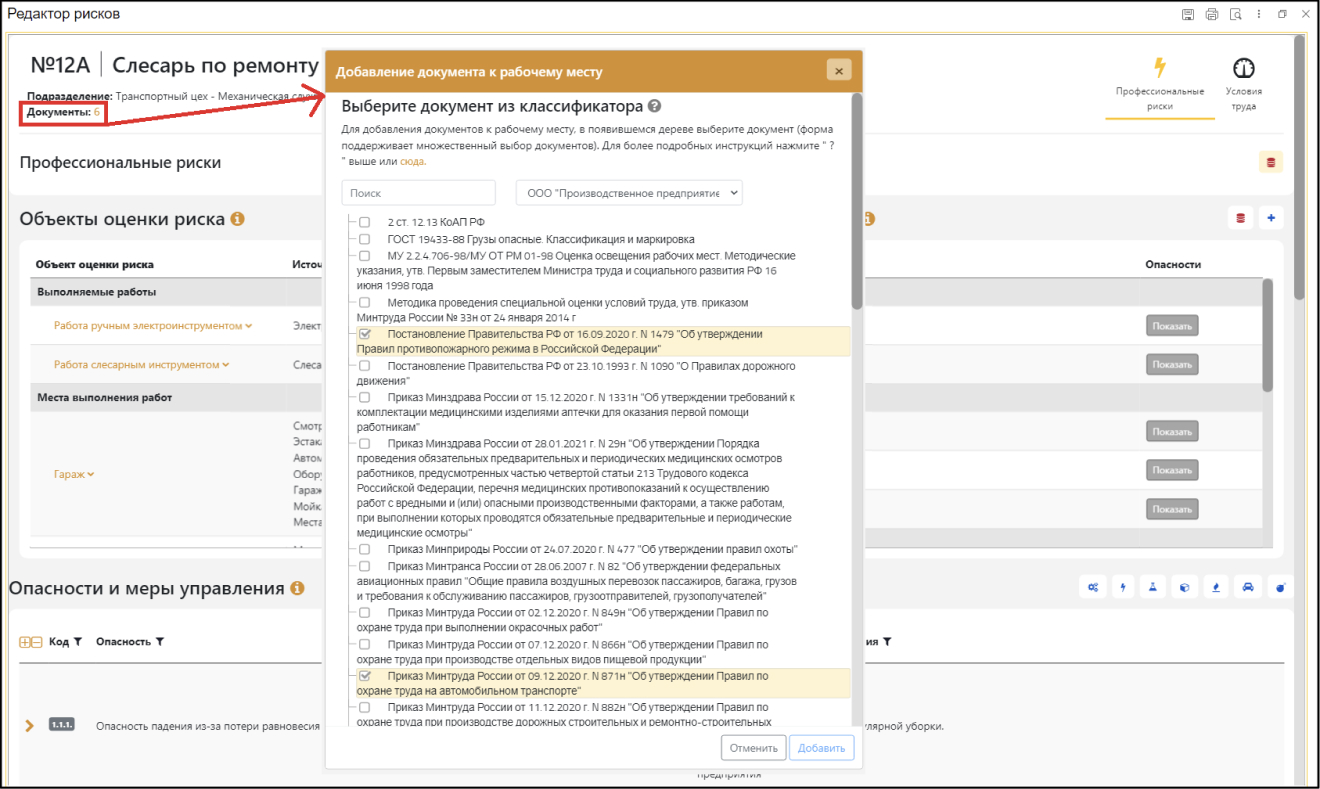Click the red database icon in 'Профессиональные риски' section
Viewport: 1320px width, 789px height.
(1271, 162)
